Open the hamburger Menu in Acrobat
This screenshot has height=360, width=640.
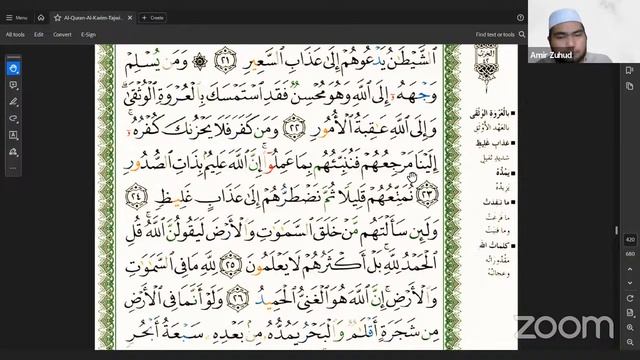[x=16, y=18]
